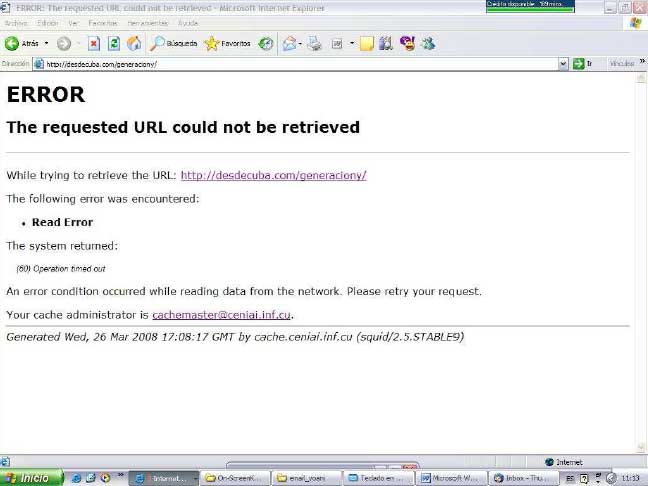Open the Ayuda menu

(x=188, y=23)
